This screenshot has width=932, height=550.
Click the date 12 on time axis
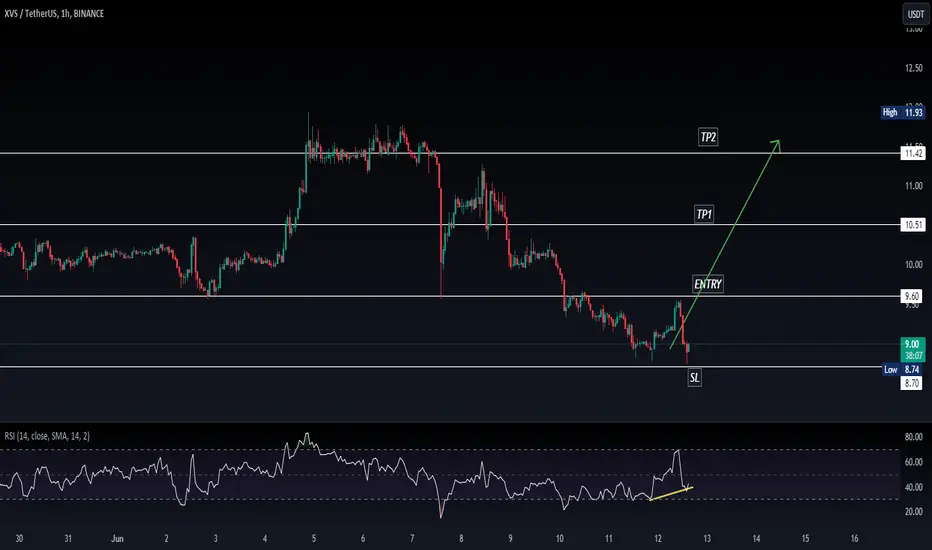click(x=657, y=539)
